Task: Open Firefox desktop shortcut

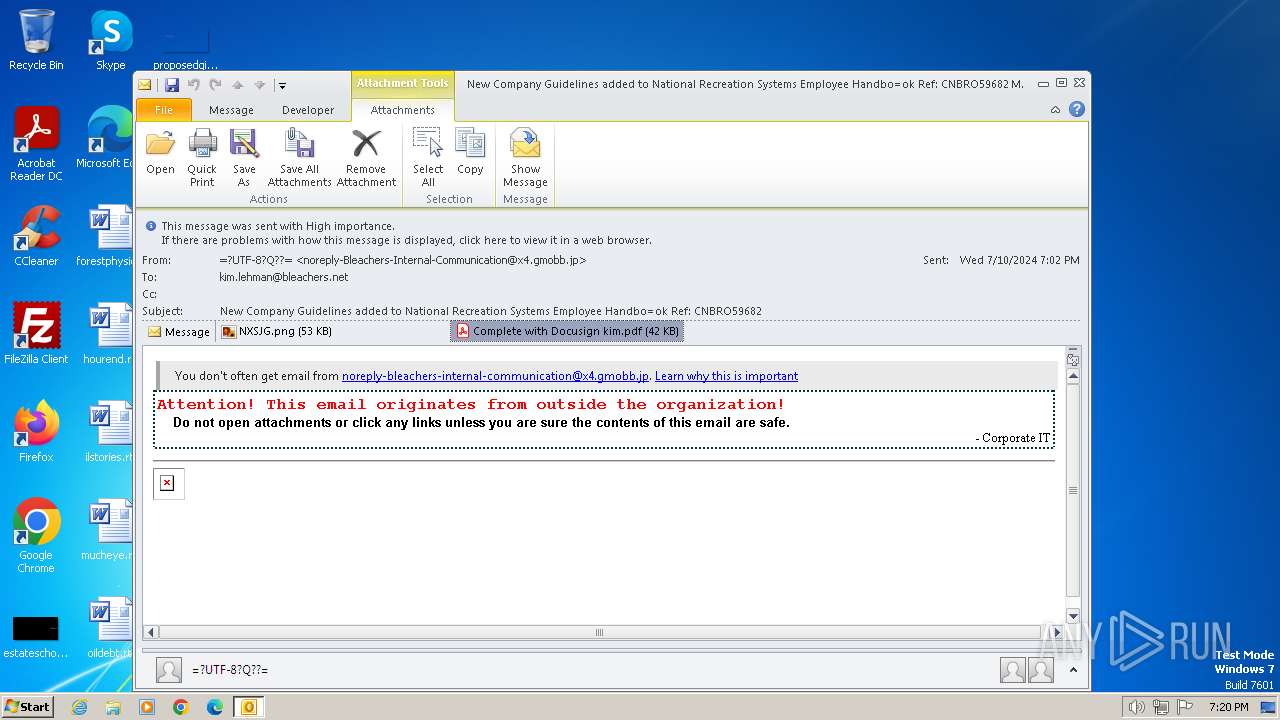Action: tap(36, 431)
